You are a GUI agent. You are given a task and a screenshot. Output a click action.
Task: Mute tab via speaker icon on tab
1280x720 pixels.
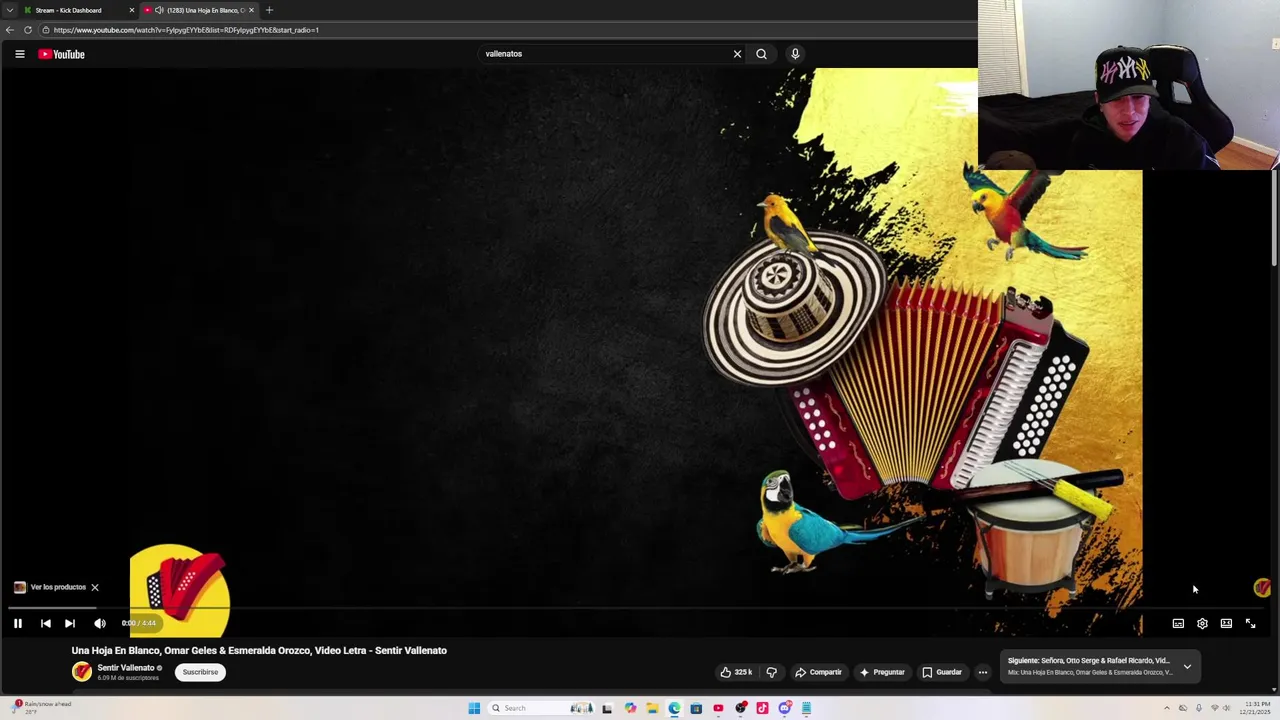click(159, 10)
